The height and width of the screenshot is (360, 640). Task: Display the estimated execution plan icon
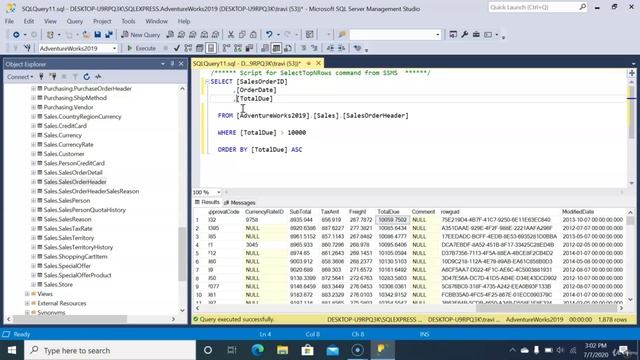(x=188, y=48)
